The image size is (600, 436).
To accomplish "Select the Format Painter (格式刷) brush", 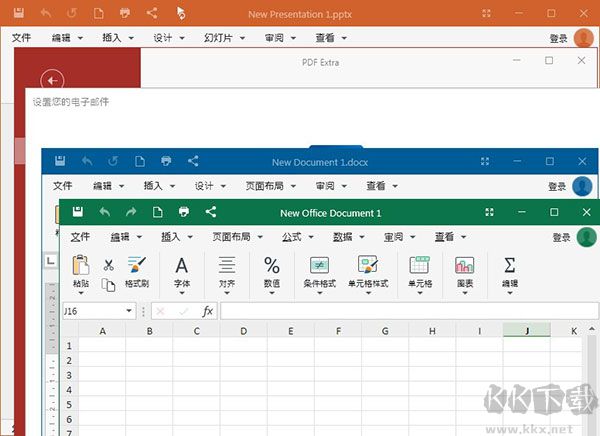I will click(x=137, y=265).
